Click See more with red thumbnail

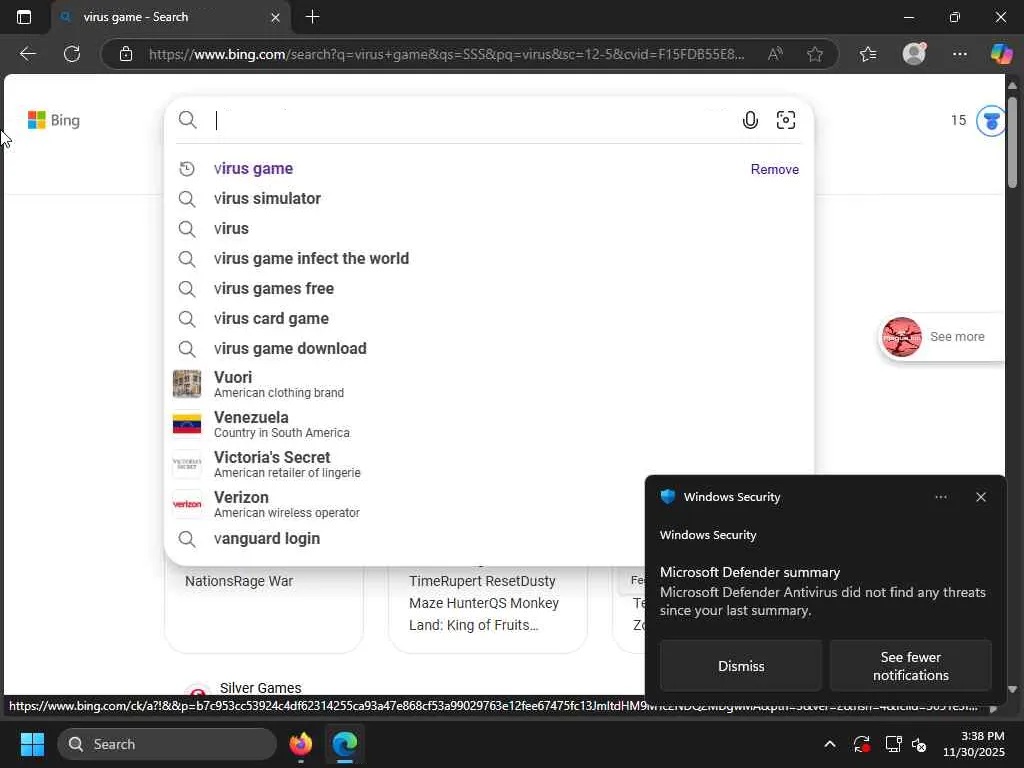(x=940, y=337)
